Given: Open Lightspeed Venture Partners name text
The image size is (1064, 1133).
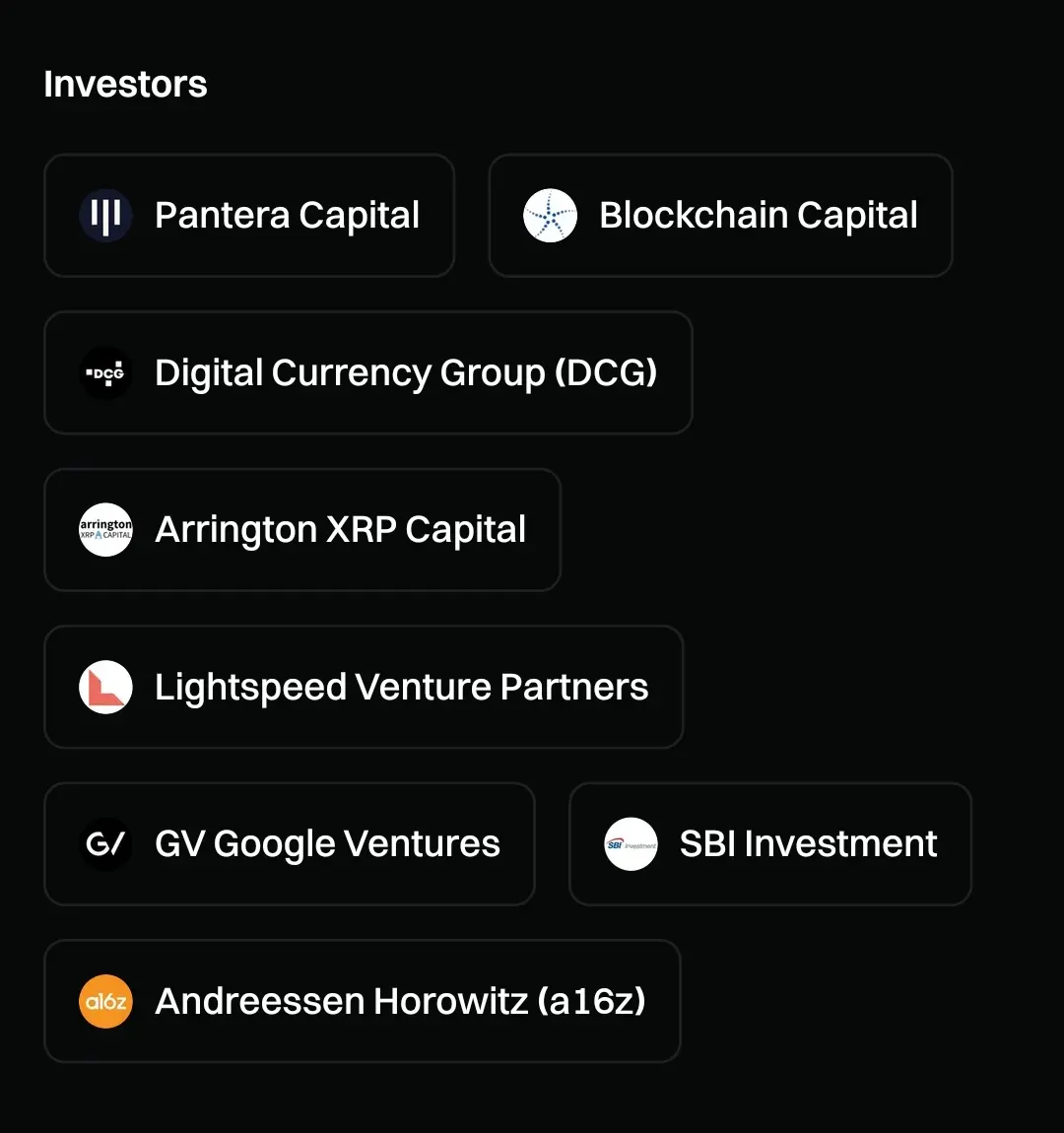Looking at the screenshot, I should click(x=401, y=687).
